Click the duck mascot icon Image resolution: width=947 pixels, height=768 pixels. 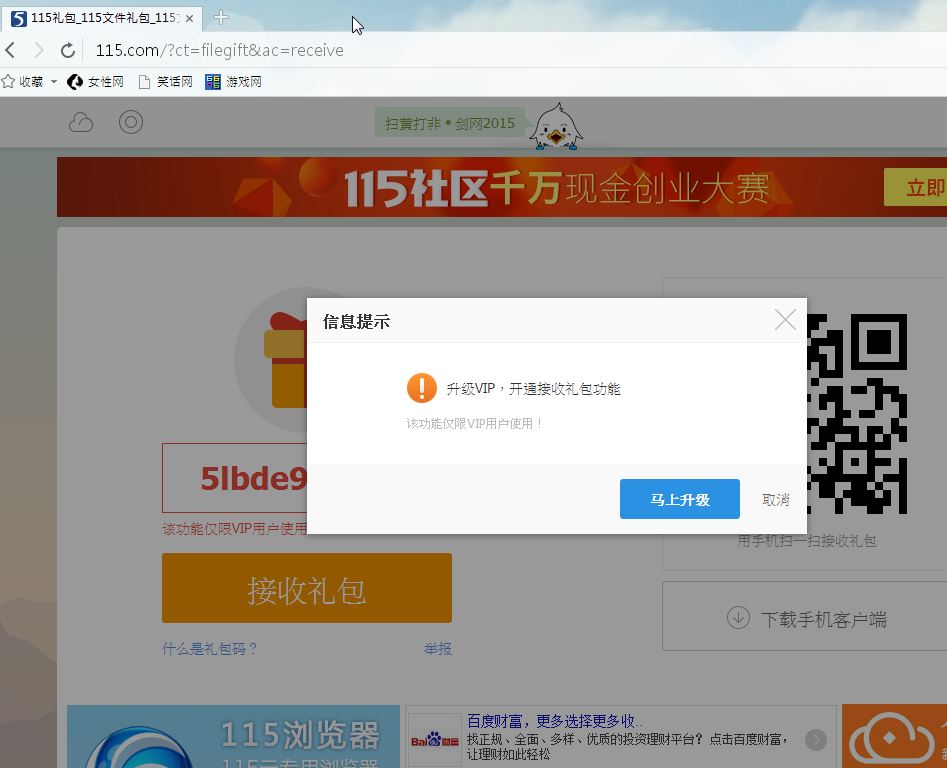pyautogui.click(x=556, y=127)
